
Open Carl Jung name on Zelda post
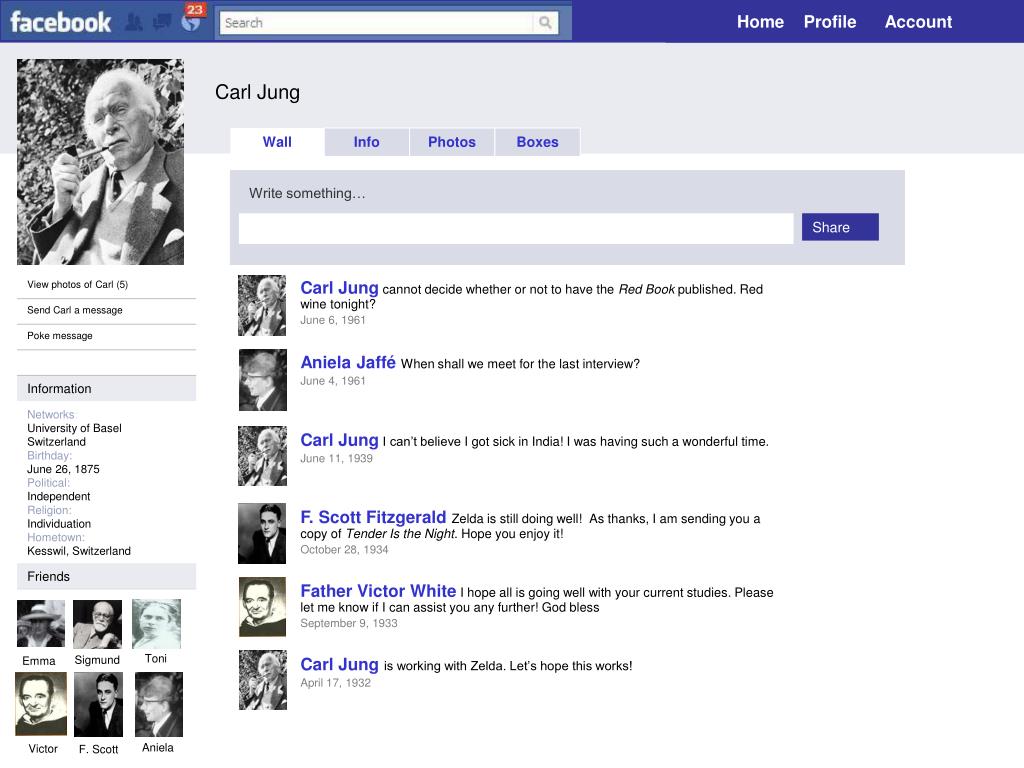[339, 664]
